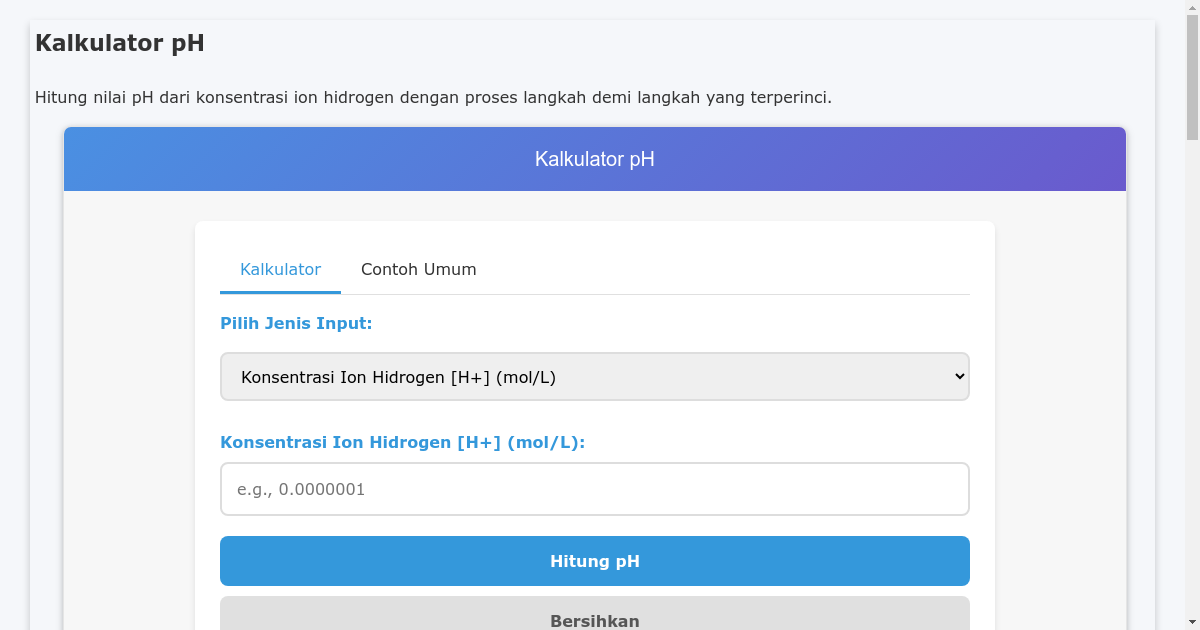Image resolution: width=1200 pixels, height=630 pixels.
Task: Open the input type selection combo box
Action: [x=595, y=376]
